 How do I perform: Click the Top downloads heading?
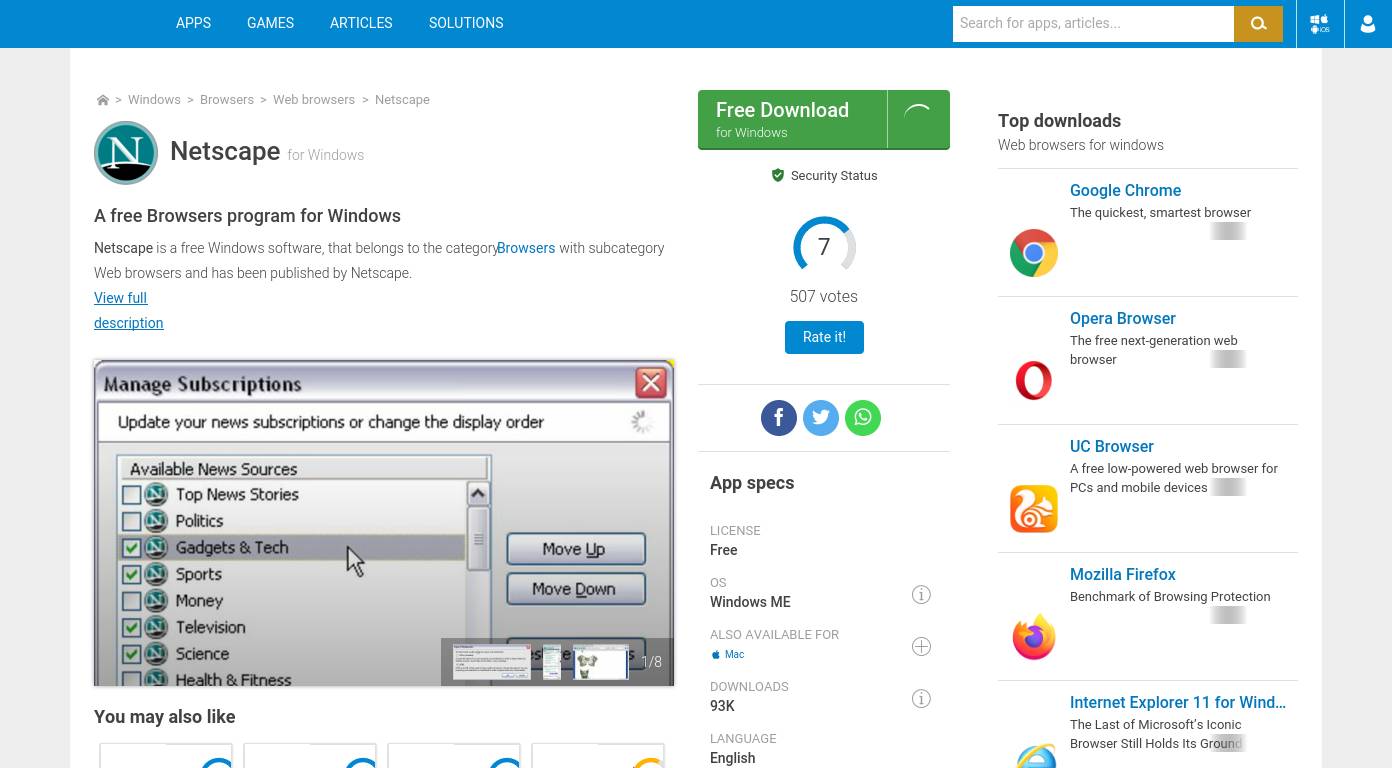(1059, 121)
